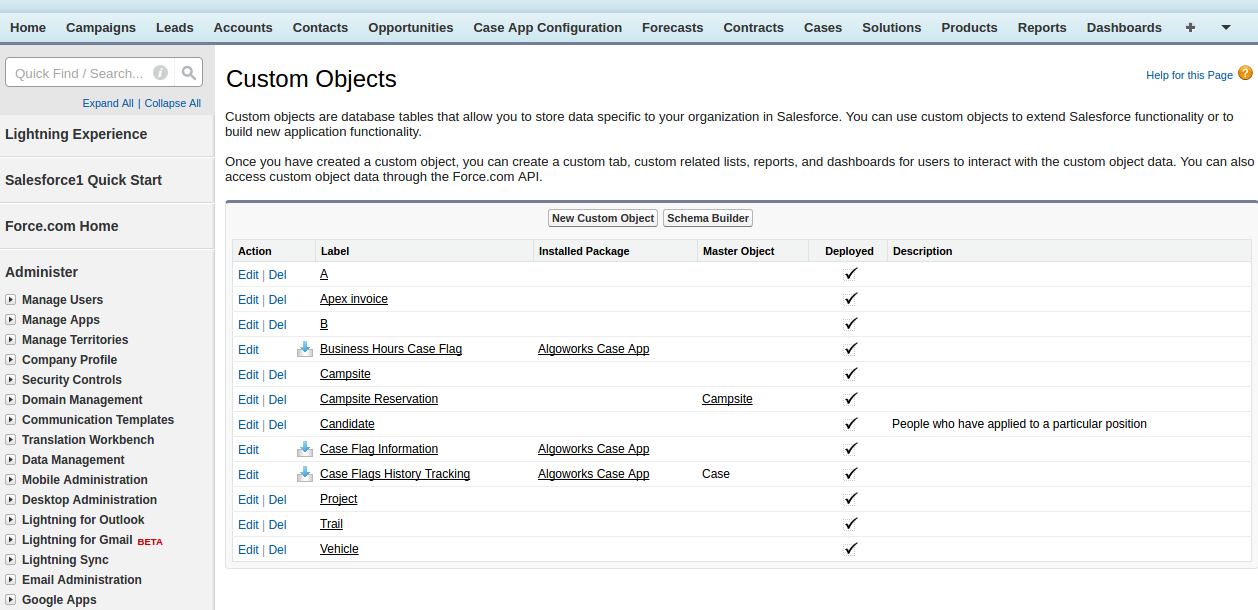Click the download icon beside Case Flag Information

305,449
